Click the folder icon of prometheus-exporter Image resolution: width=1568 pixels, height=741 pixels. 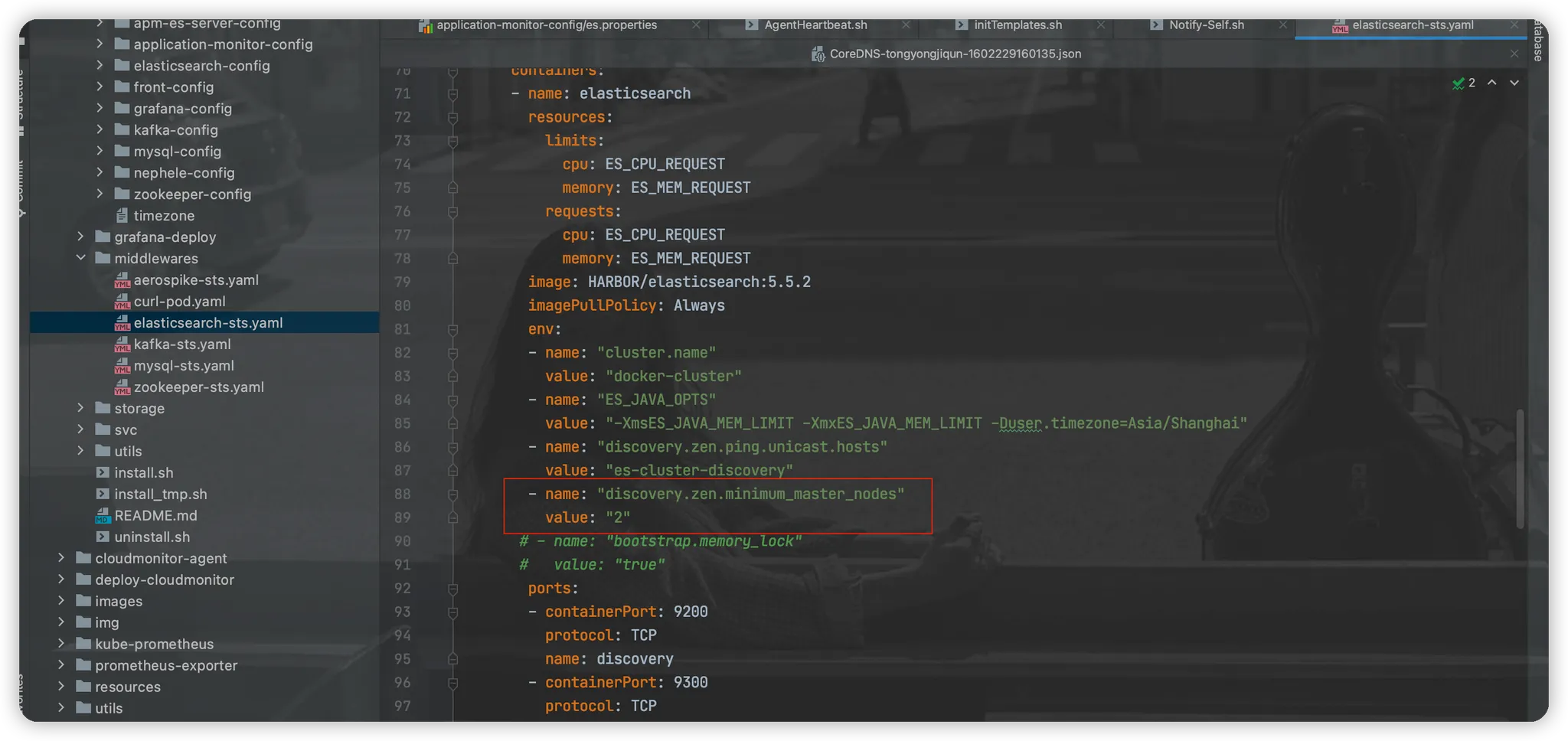[x=83, y=665]
